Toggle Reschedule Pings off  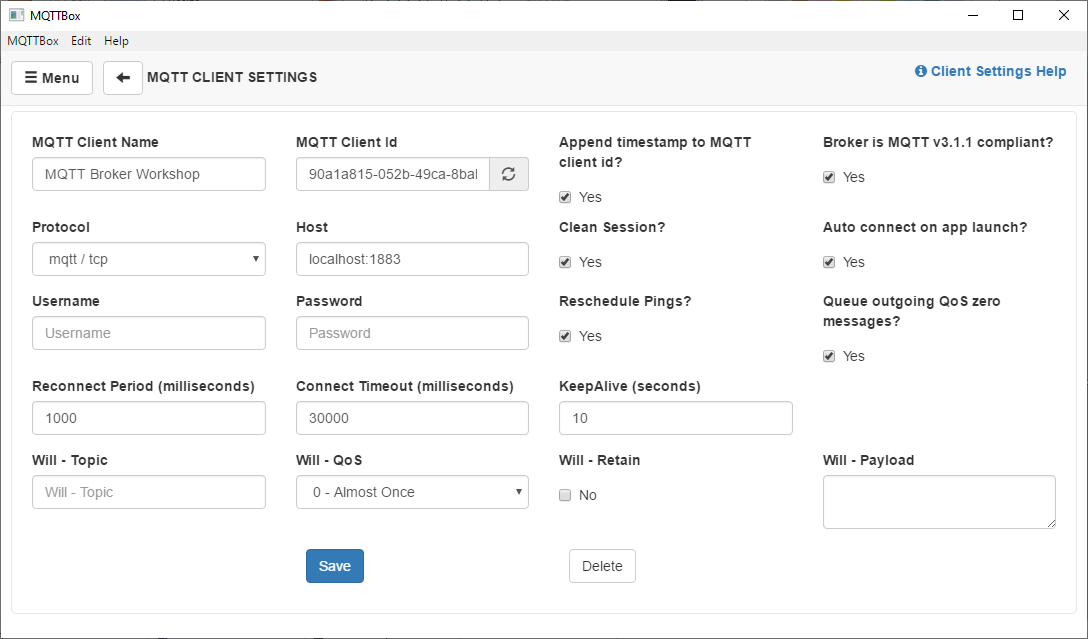click(565, 336)
